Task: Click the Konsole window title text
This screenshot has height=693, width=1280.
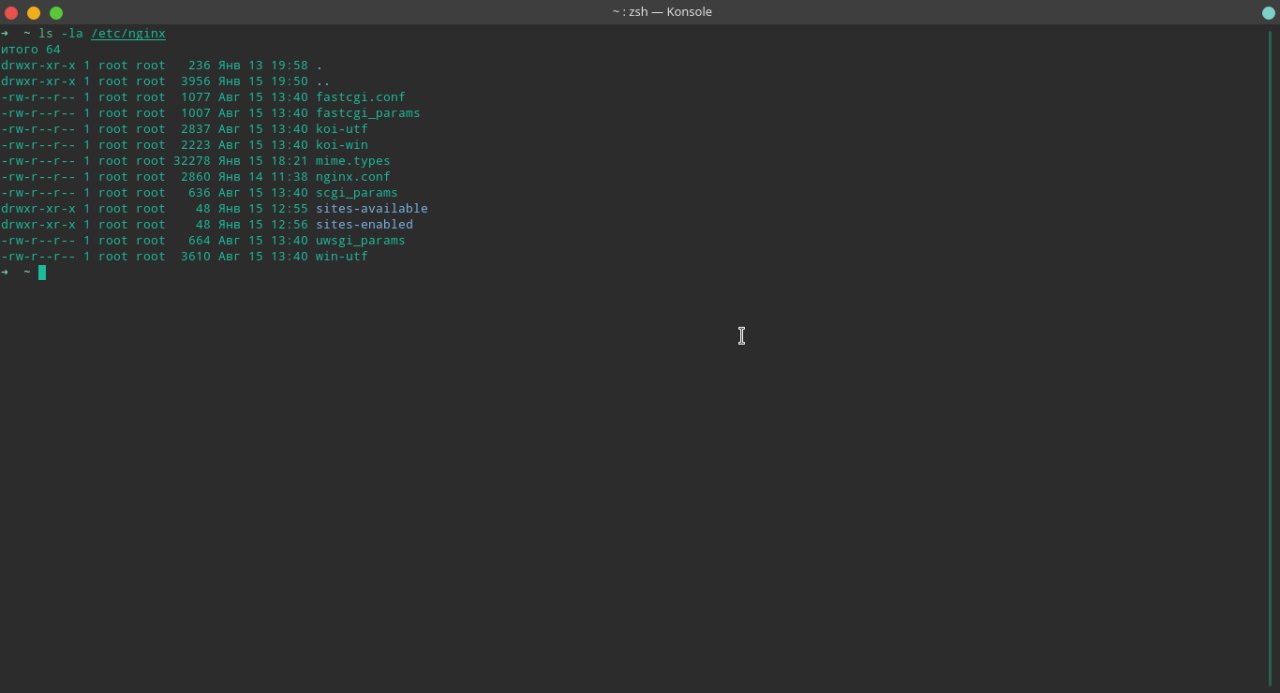Action: 662,12
